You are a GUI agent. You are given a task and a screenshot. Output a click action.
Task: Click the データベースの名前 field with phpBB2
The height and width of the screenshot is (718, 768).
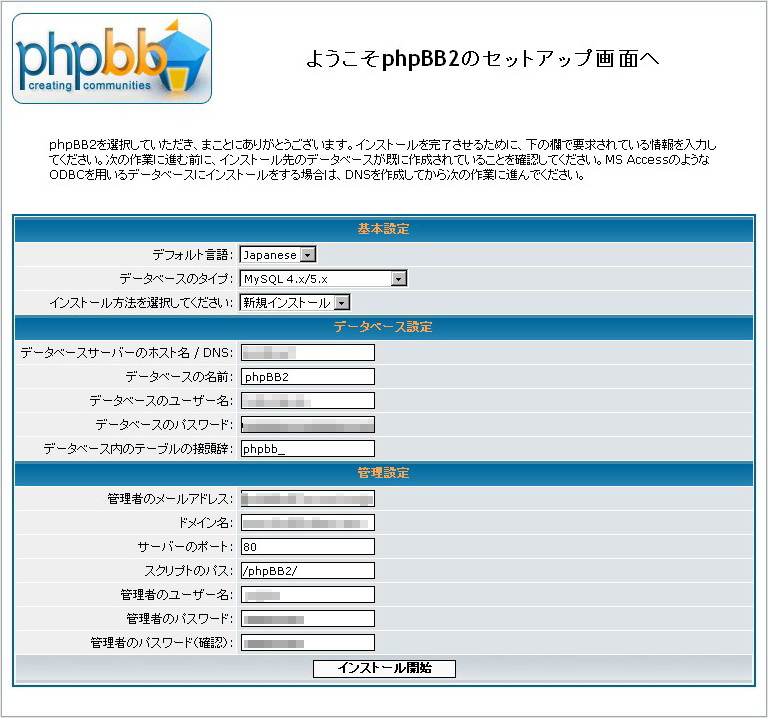[308, 377]
